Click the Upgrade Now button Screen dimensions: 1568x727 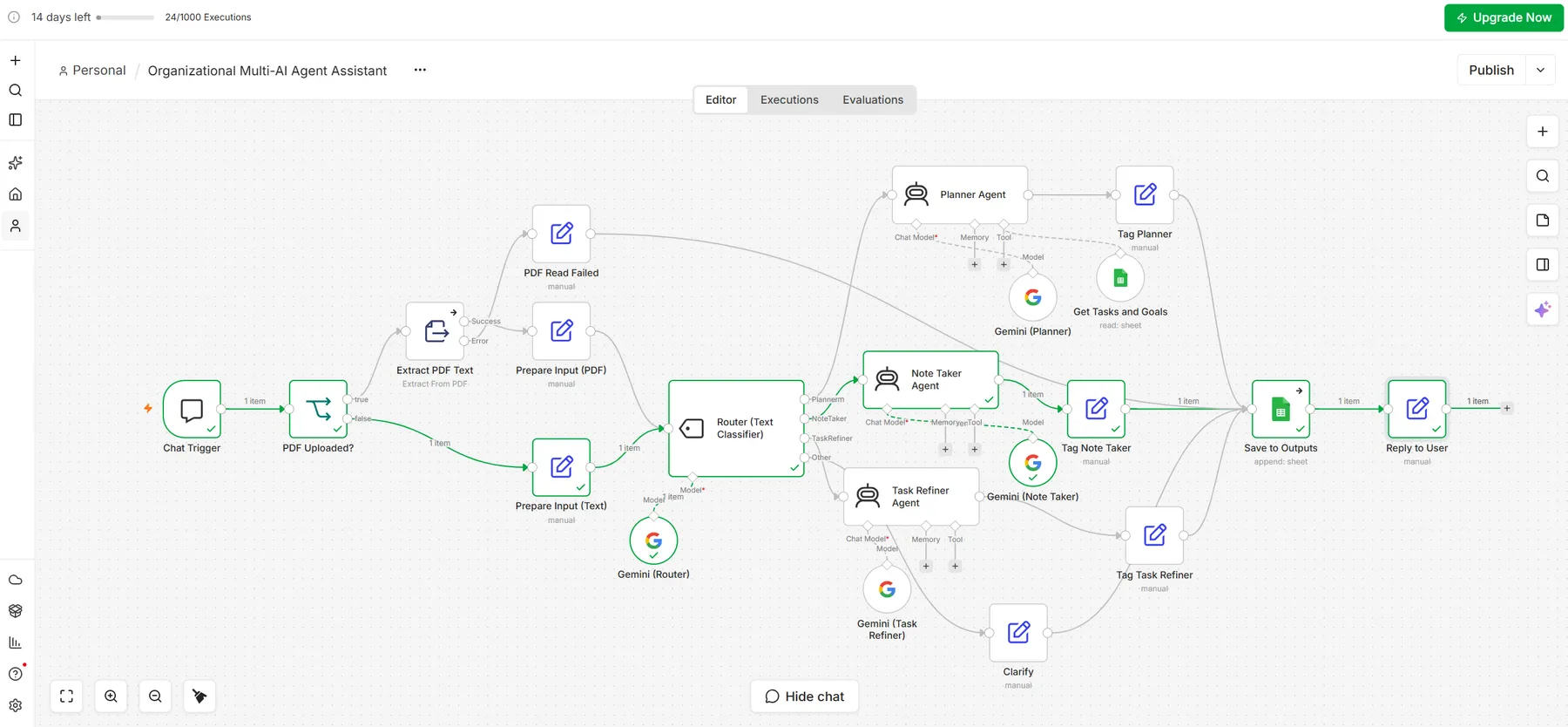(1504, 17)
